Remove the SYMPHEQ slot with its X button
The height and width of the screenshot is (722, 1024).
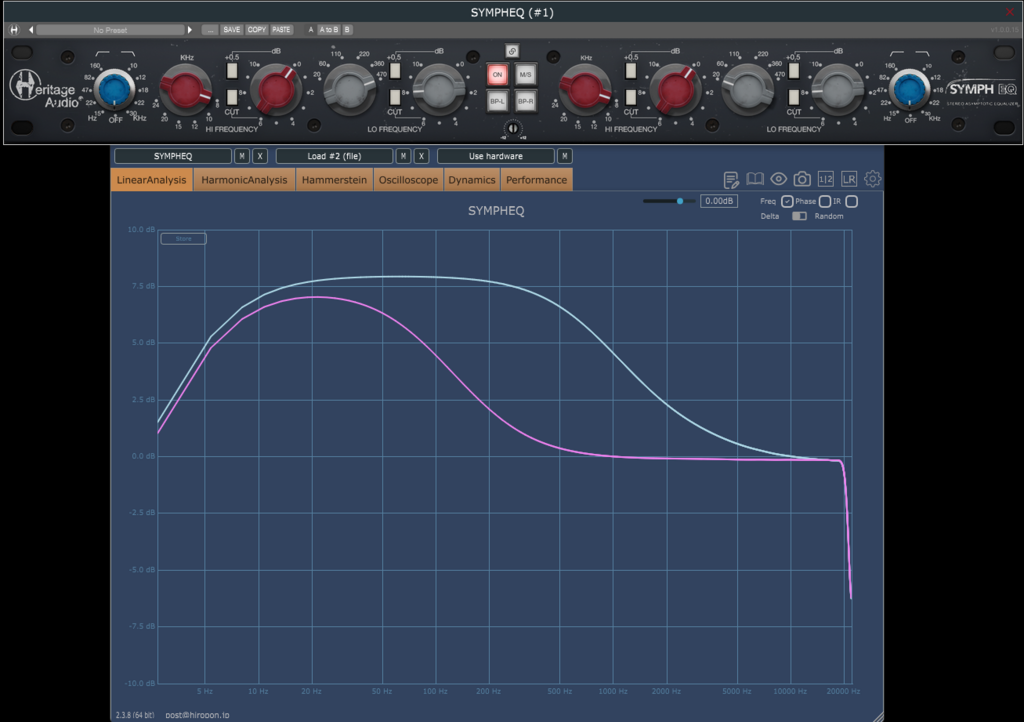(x=260, y=156)
